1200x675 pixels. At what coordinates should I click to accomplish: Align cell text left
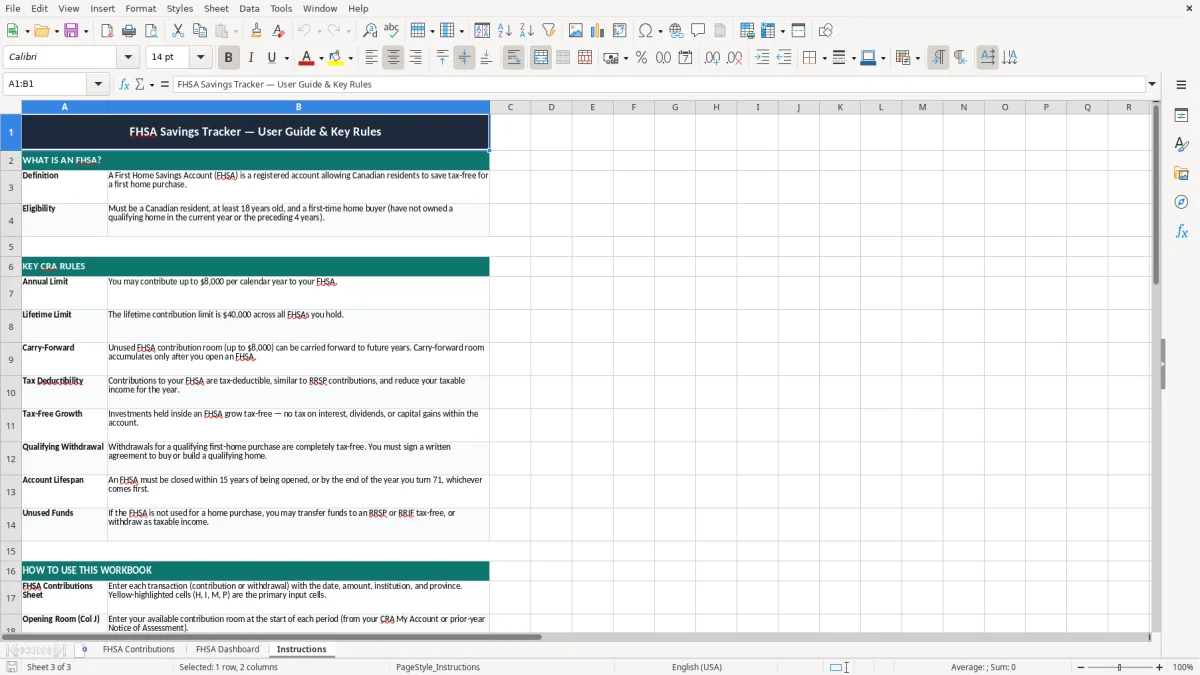pyautogui.click(x=371, y=58)
